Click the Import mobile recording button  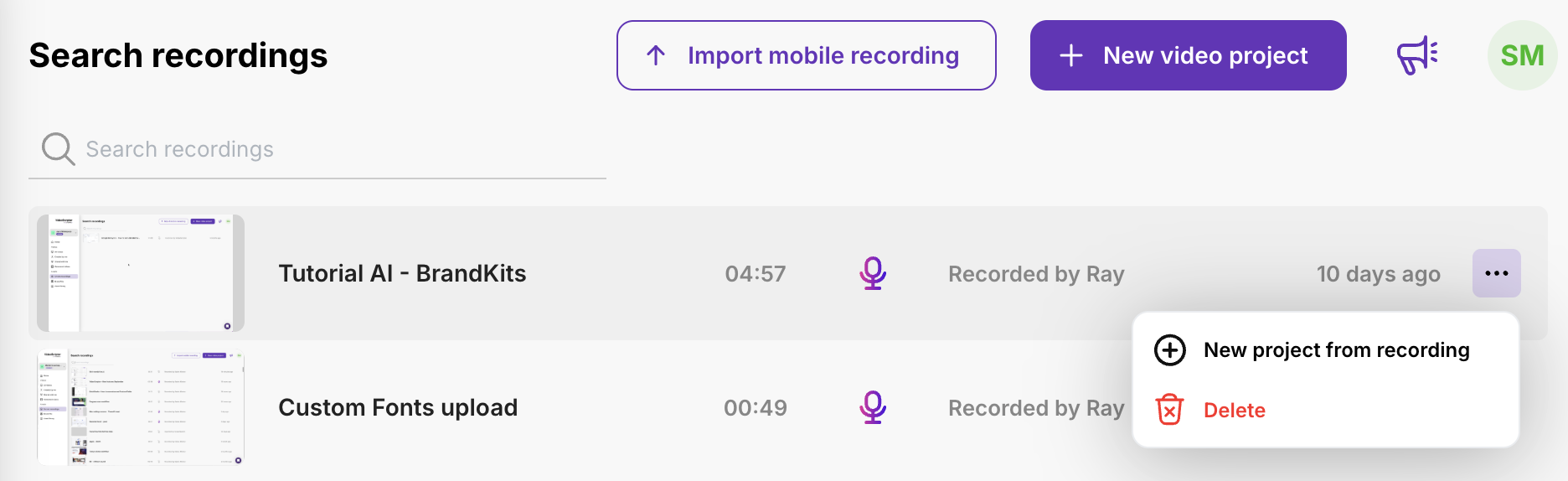click(x=806, y=55)
